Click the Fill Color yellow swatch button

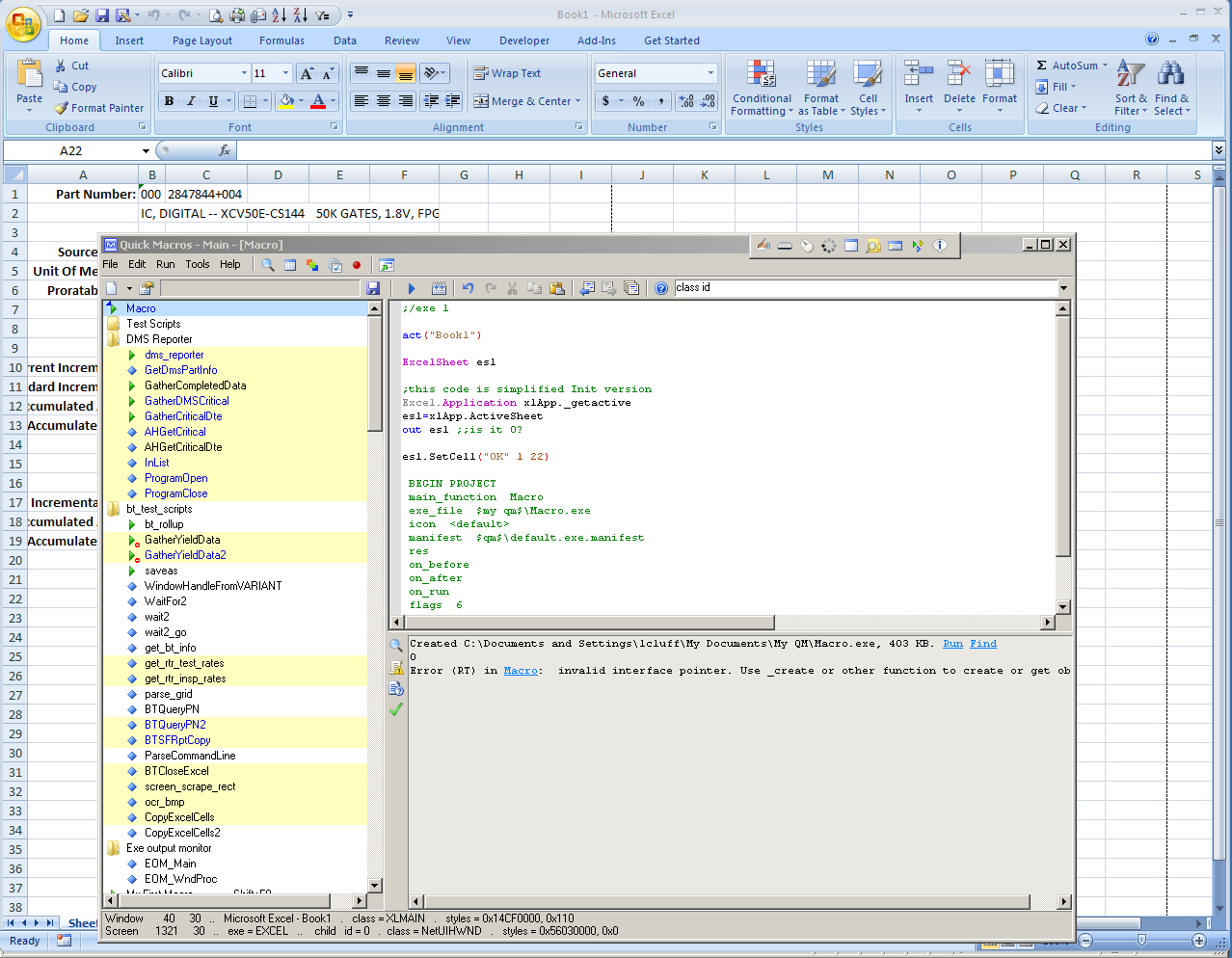coord(286,101)
